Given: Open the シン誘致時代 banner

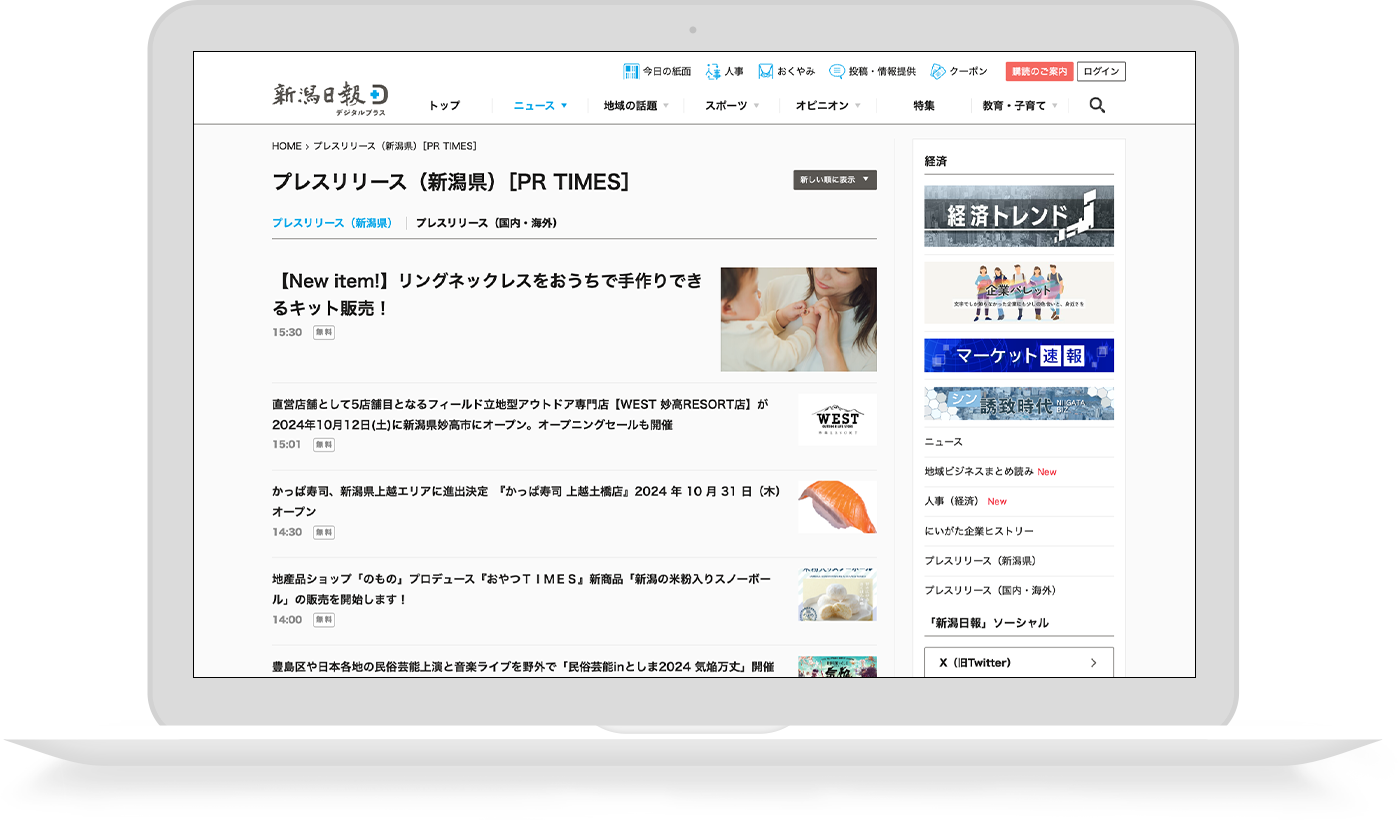Looking at the screenshot, I should 1019,403.
